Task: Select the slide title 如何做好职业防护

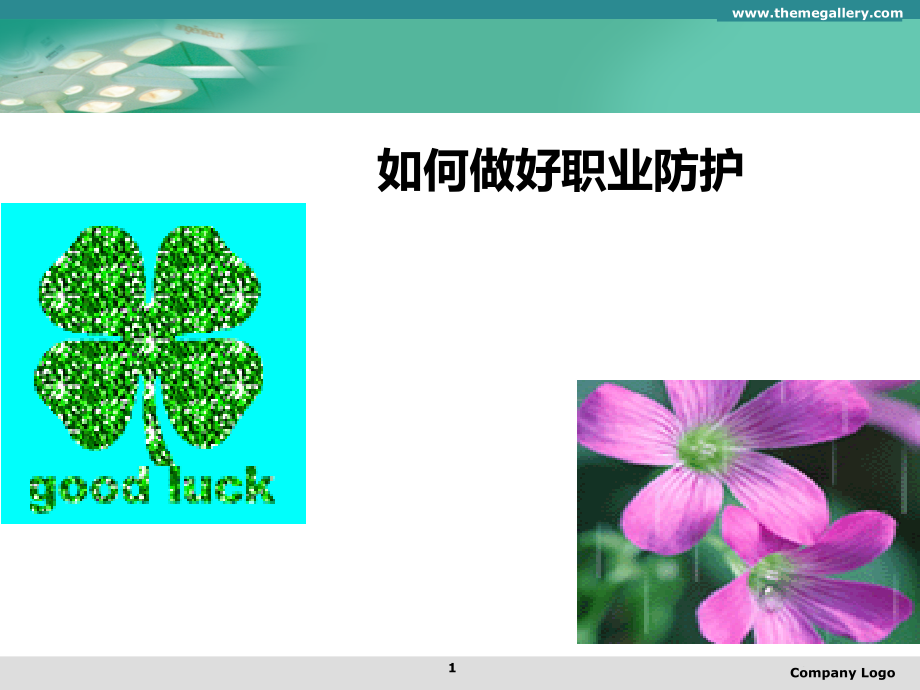Action: pyautogui.click(x=560, y=172)
